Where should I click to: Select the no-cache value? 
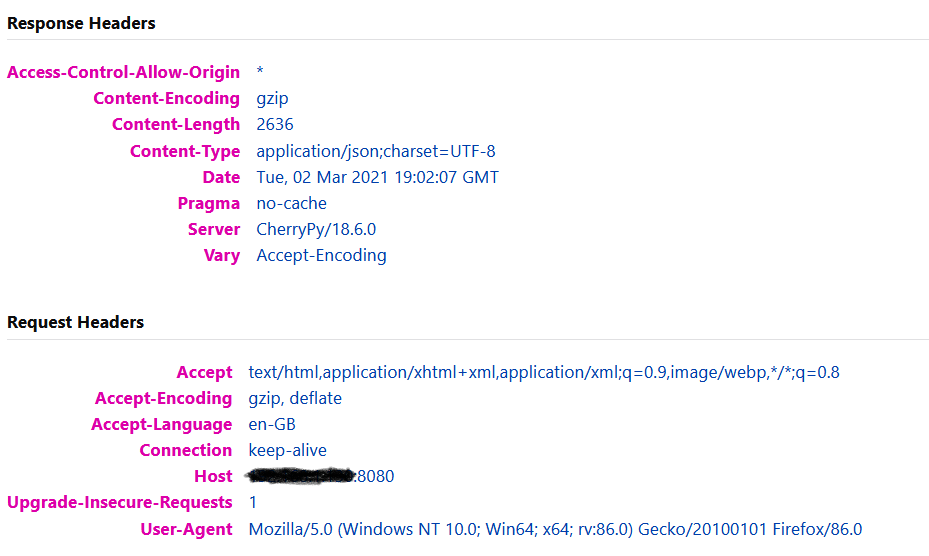[x=291, y=203]
